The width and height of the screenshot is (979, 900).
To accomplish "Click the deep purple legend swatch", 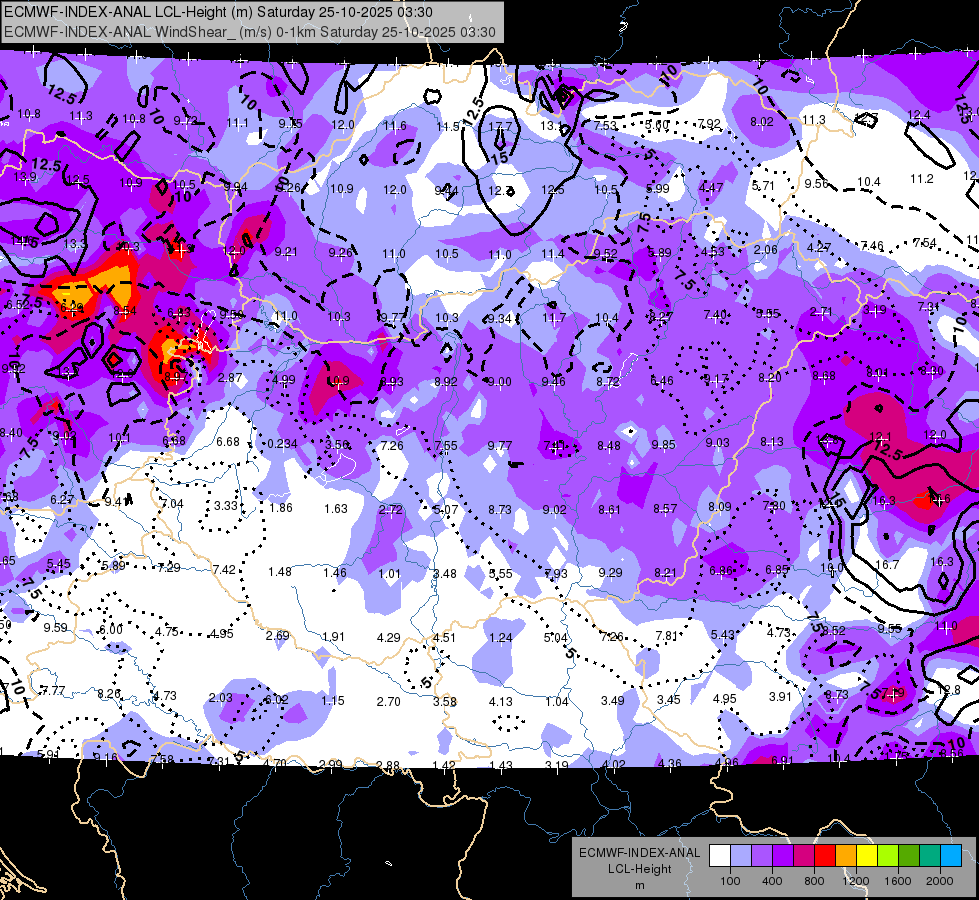I will click(x=783, y=856).
